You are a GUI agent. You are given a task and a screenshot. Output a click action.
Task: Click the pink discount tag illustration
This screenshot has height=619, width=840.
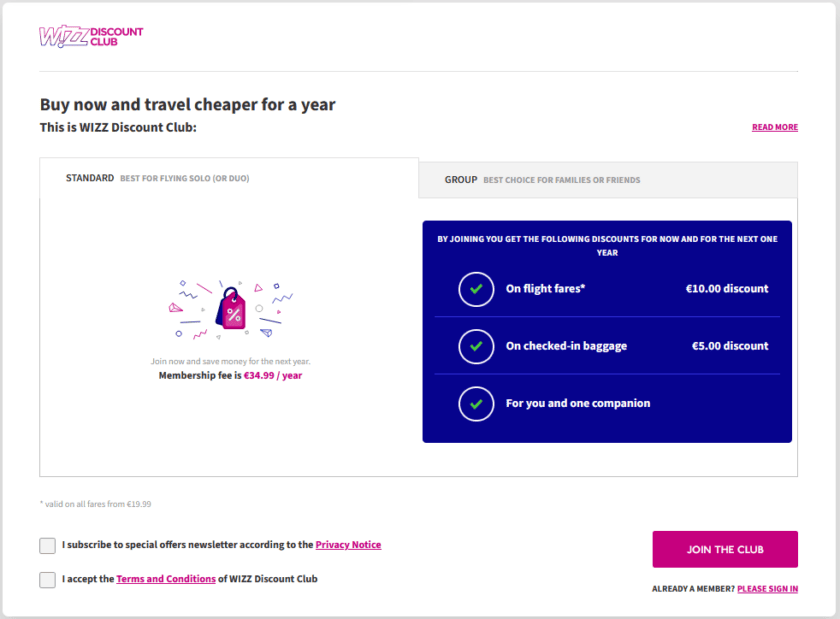232,310
